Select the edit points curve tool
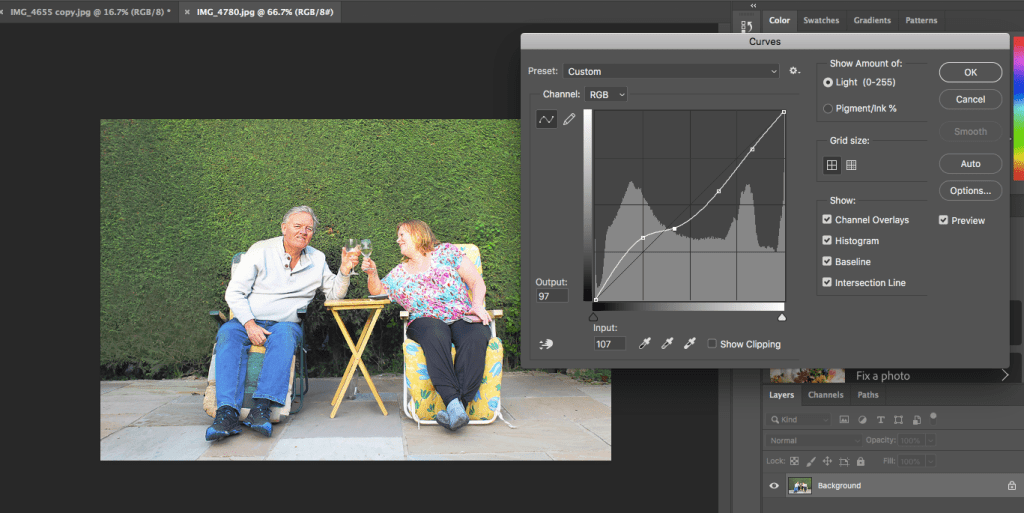 coord(547,120)
